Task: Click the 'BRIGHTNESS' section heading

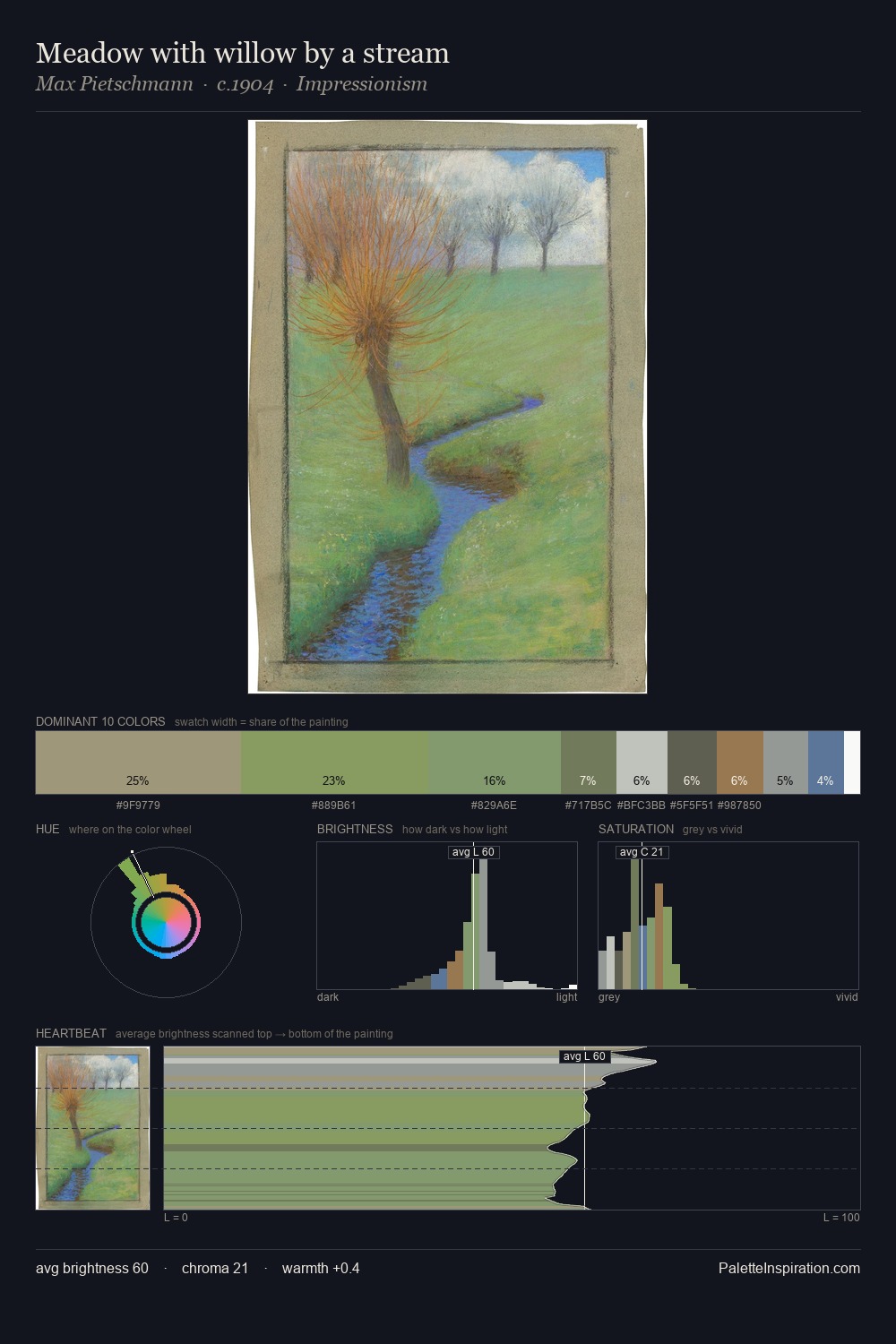Action: (355, 829)
